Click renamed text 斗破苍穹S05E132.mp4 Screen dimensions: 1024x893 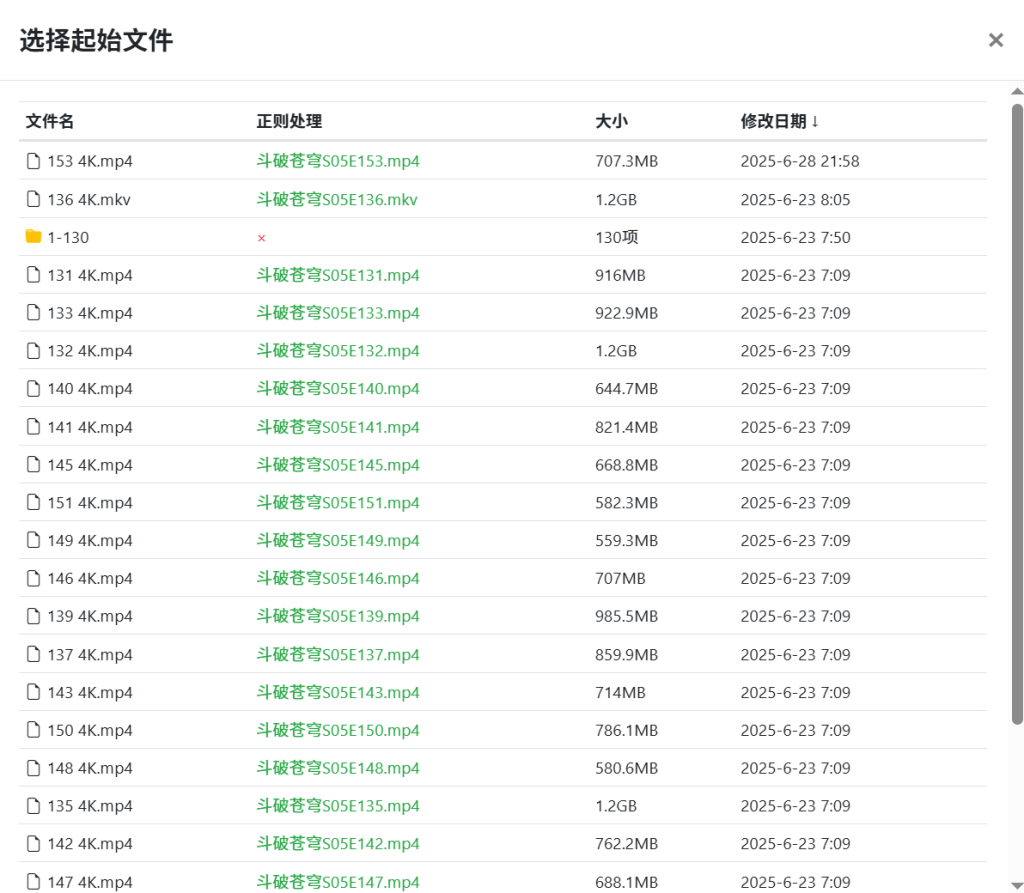click(338, 351)
